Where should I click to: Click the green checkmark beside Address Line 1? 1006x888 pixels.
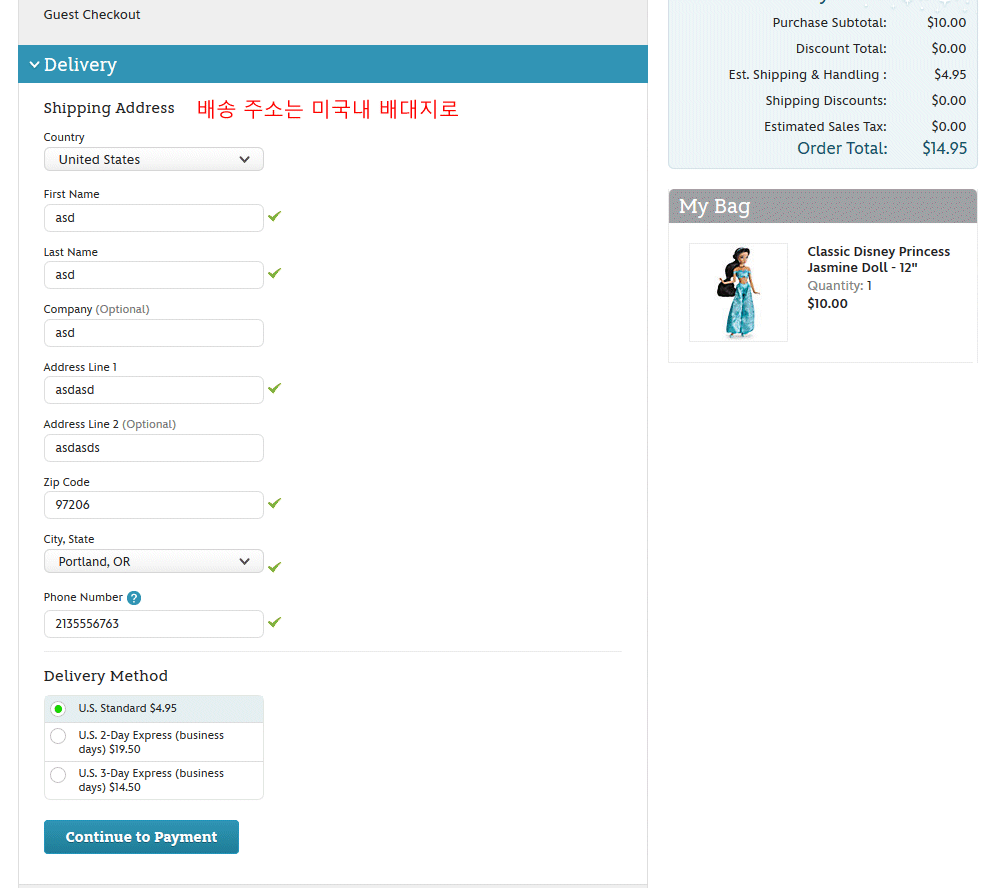coord(274,388)
